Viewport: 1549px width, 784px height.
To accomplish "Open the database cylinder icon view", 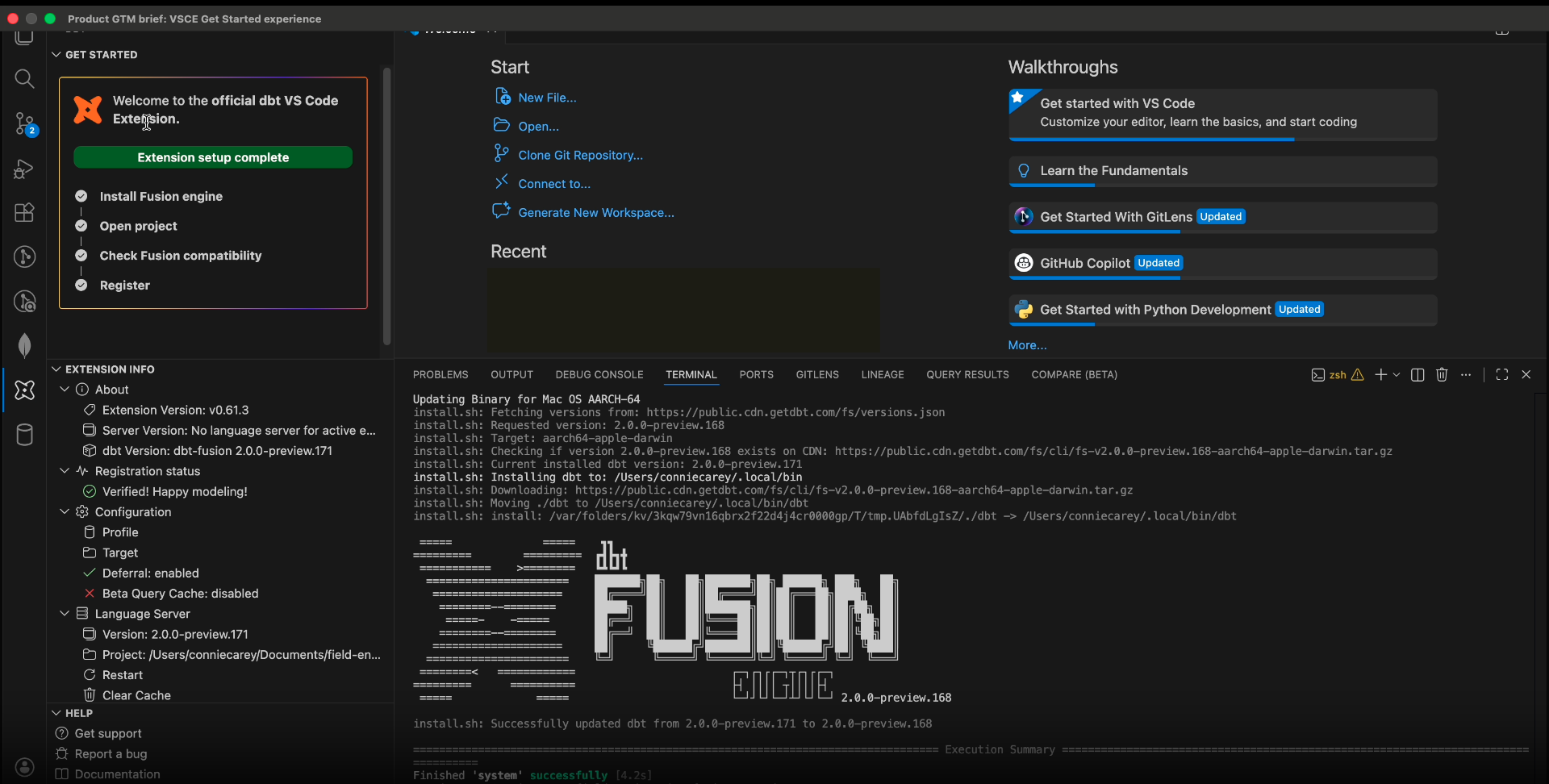I will (24, 435).
